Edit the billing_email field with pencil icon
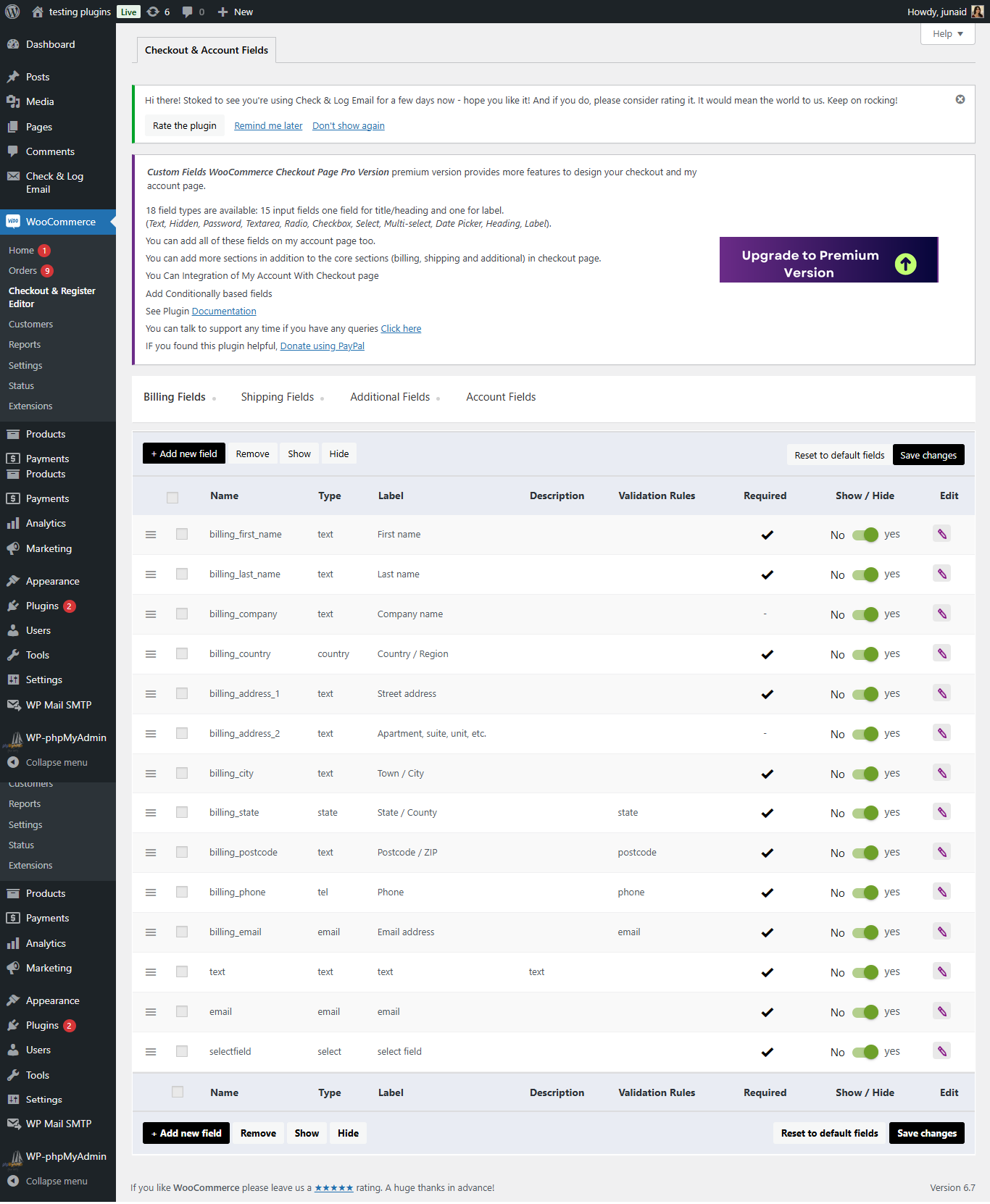This screenshot has height=1204, width=990. click(941, 932)
